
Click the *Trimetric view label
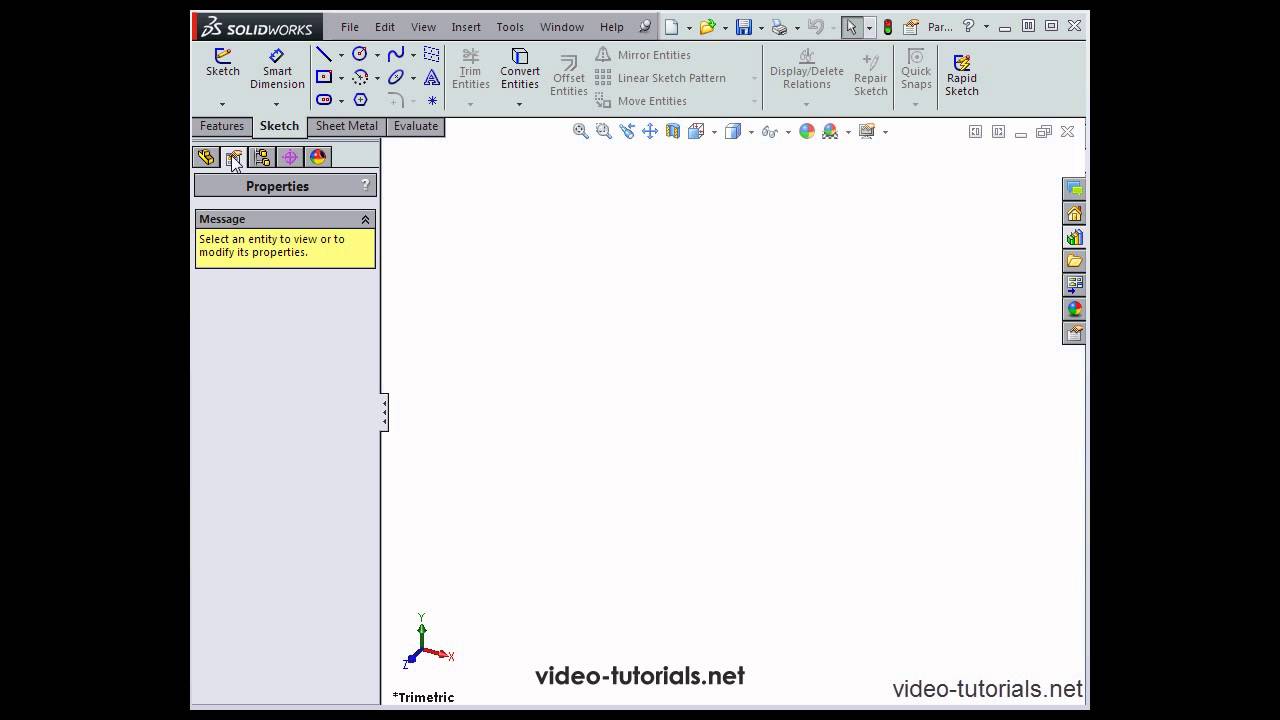coord(423,697)
